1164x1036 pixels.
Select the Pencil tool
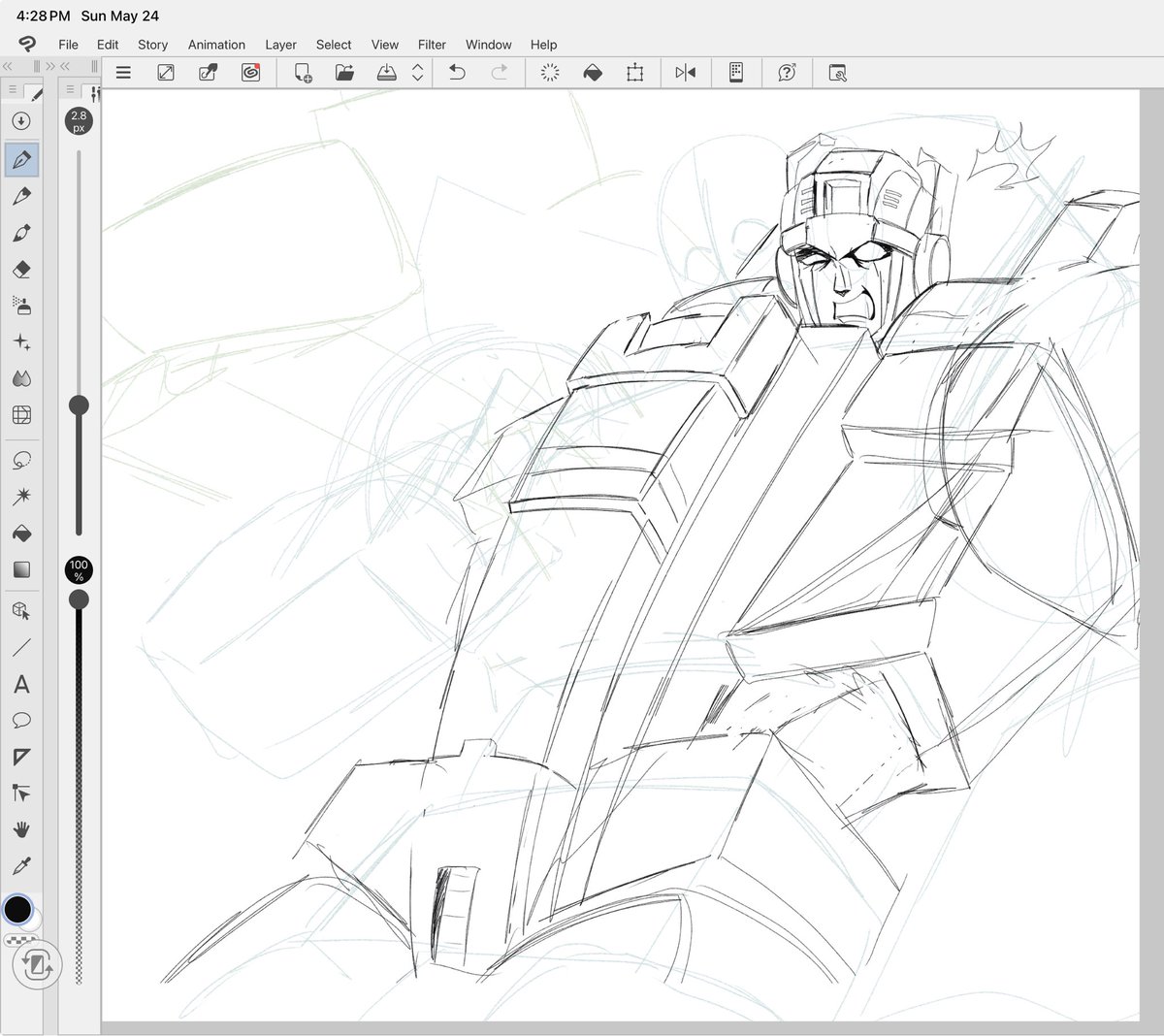click(21, 196)
